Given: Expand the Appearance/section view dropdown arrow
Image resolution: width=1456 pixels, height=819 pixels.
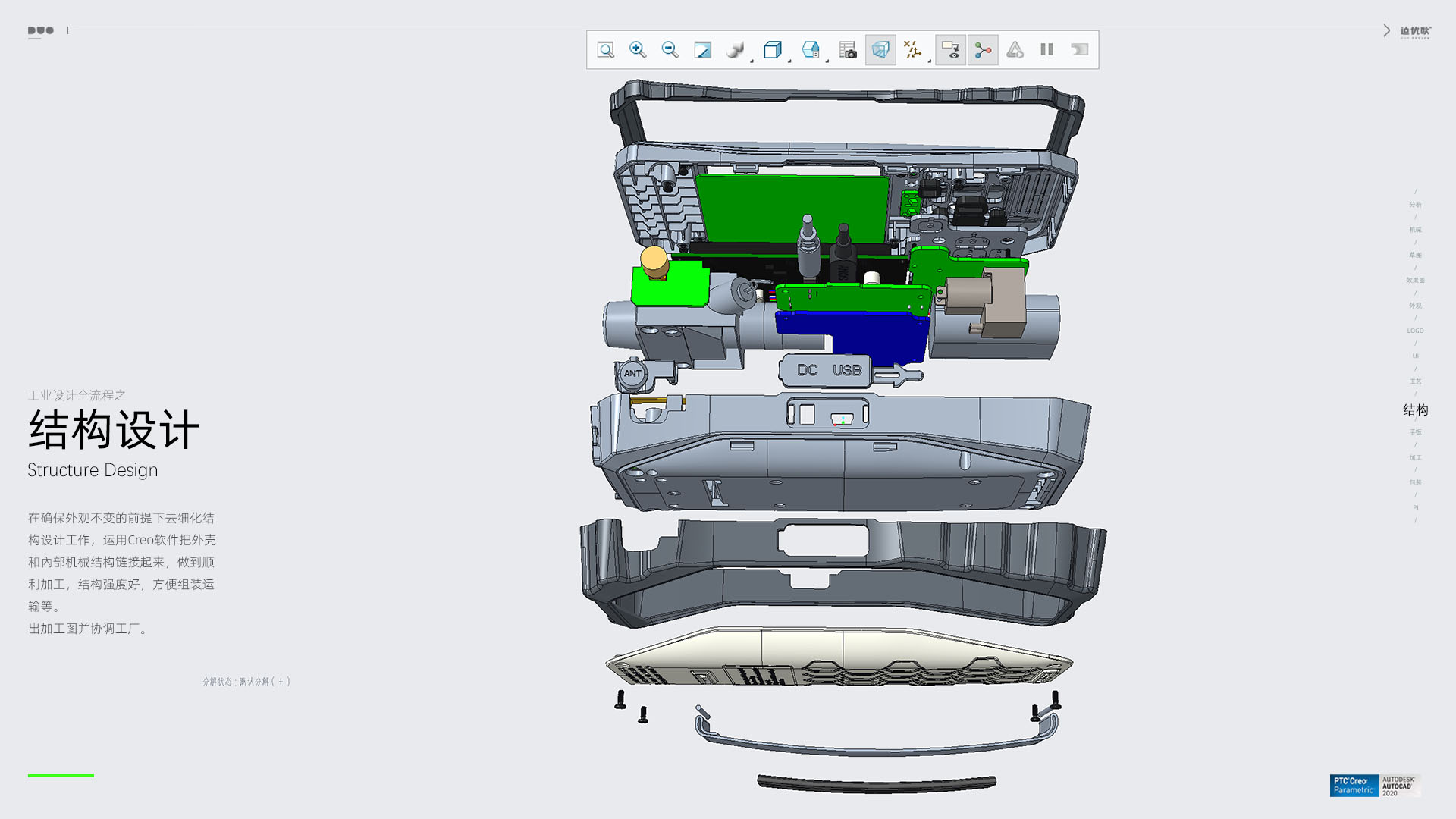Looking at the screenshot, I should point(827,61).
